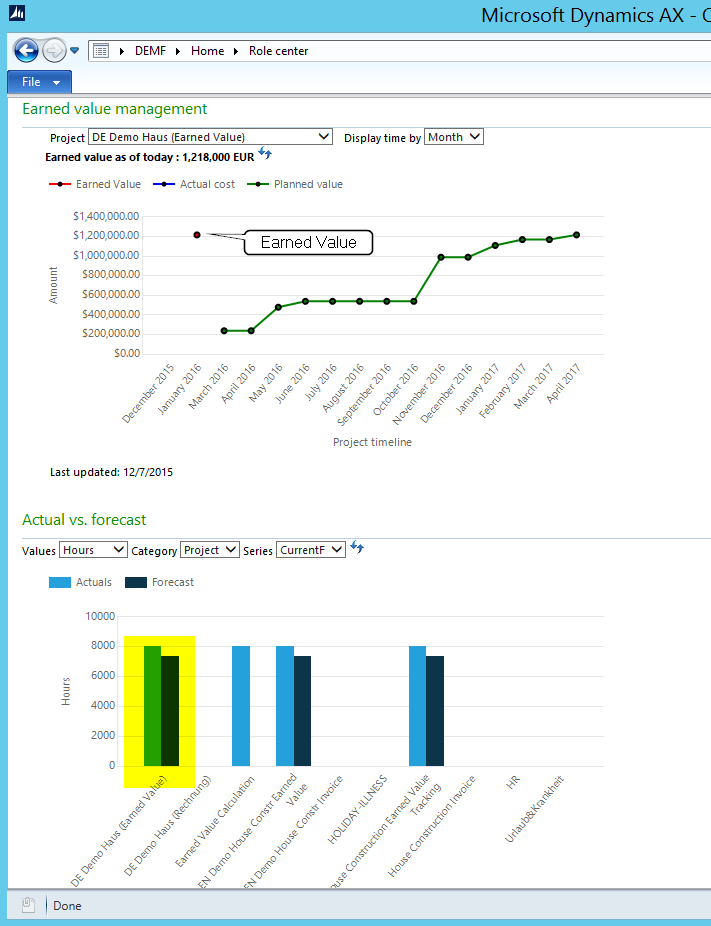The width and height of the screenshot is (711, 926).
Task: Open the File menu
Action: [39, 82]
